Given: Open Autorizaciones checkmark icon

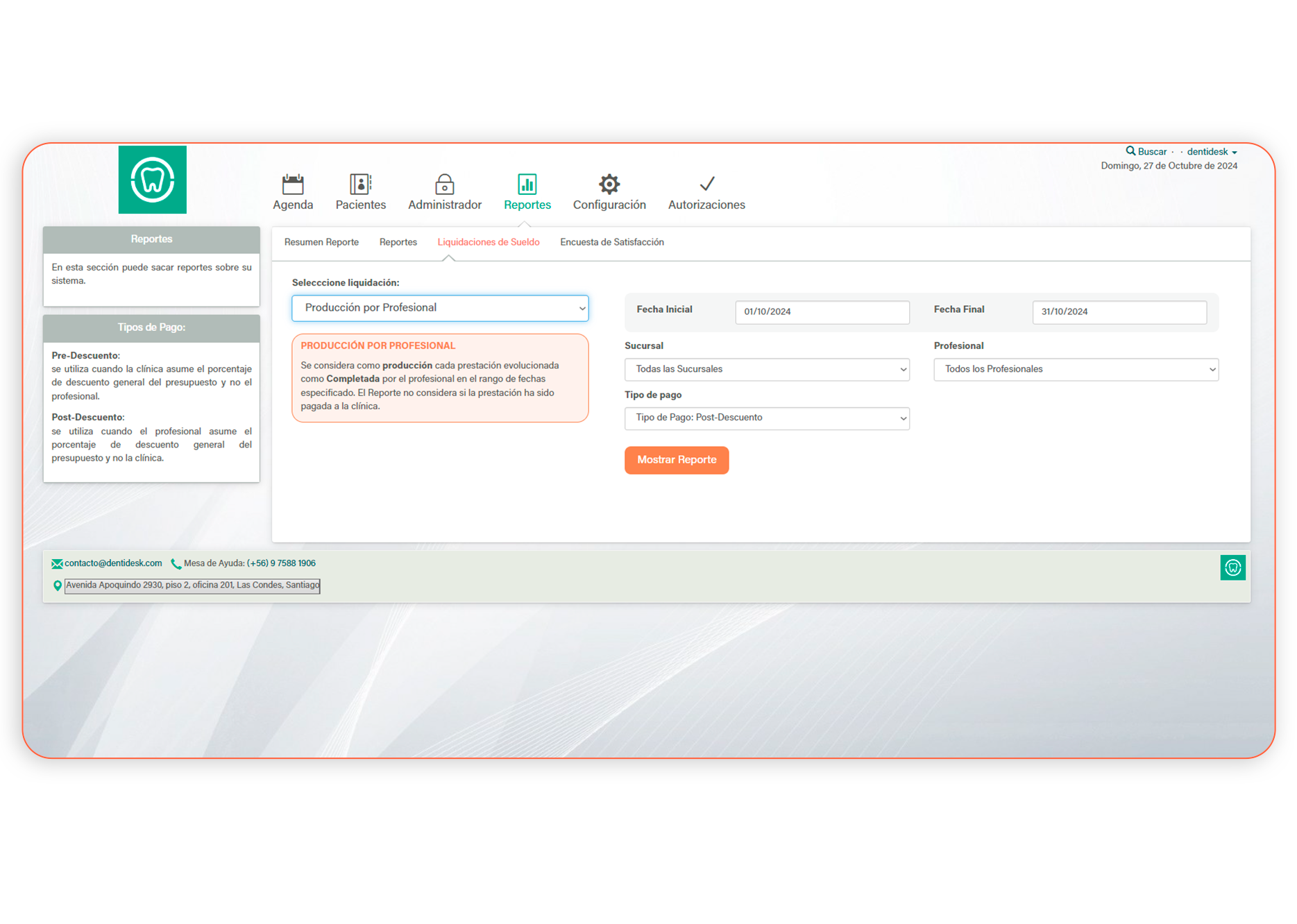Looking at the screenshot, I should (706, 185).
